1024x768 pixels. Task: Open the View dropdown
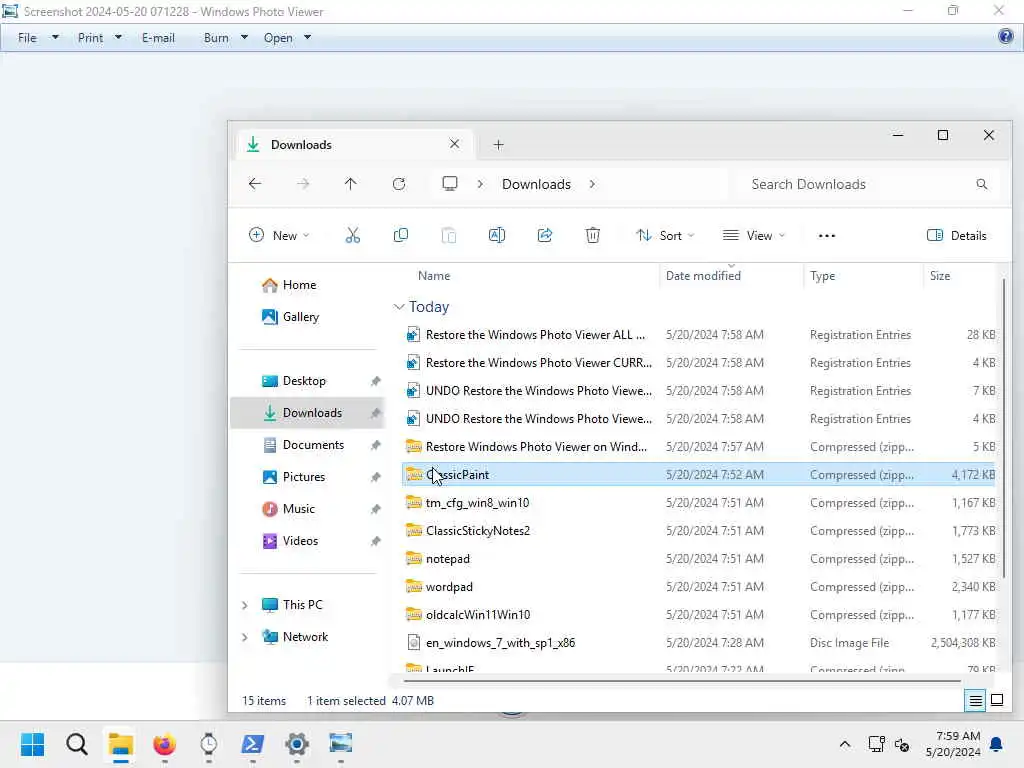coord(754,236)
